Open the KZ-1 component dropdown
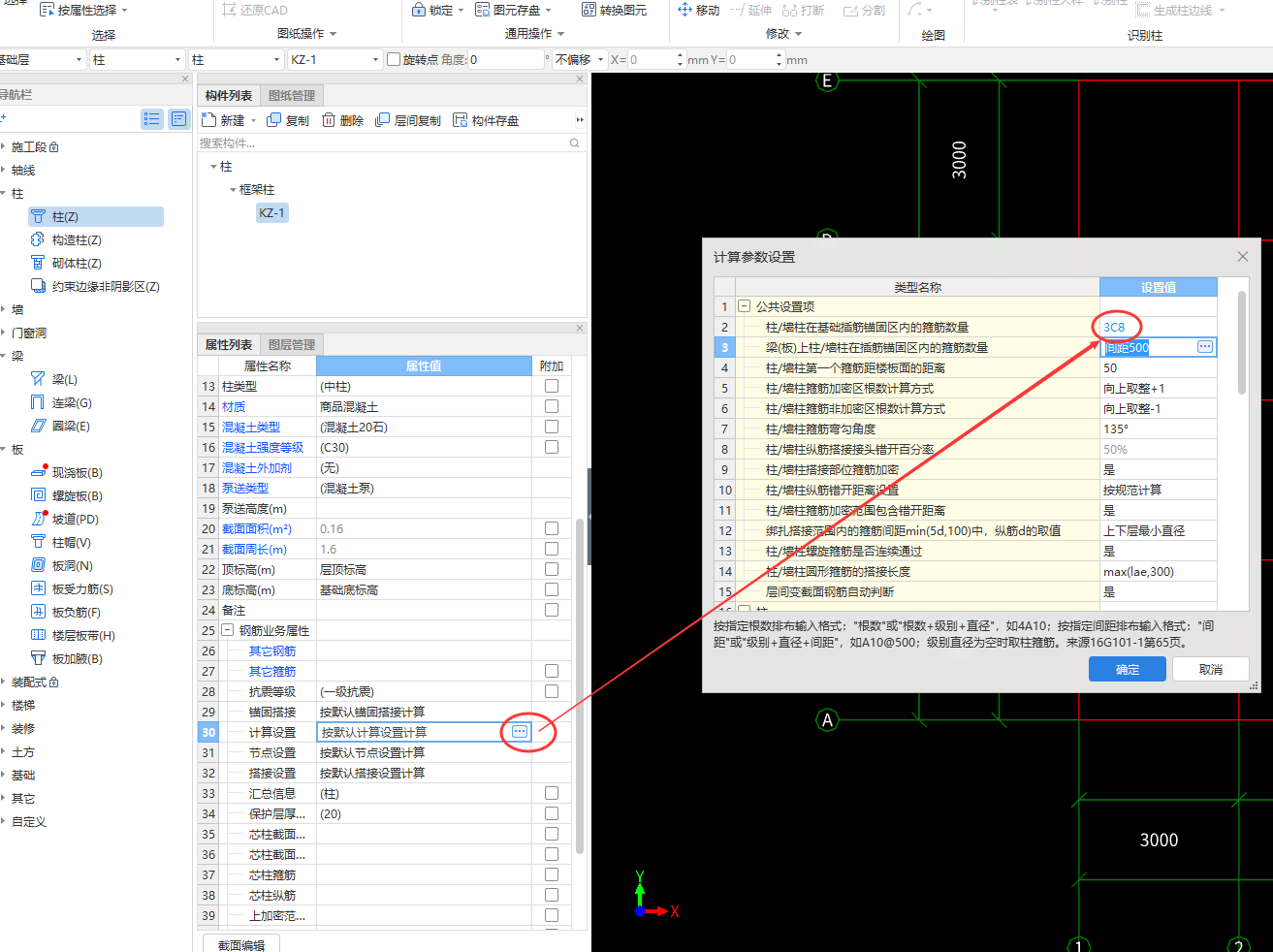 pos(375,60)
